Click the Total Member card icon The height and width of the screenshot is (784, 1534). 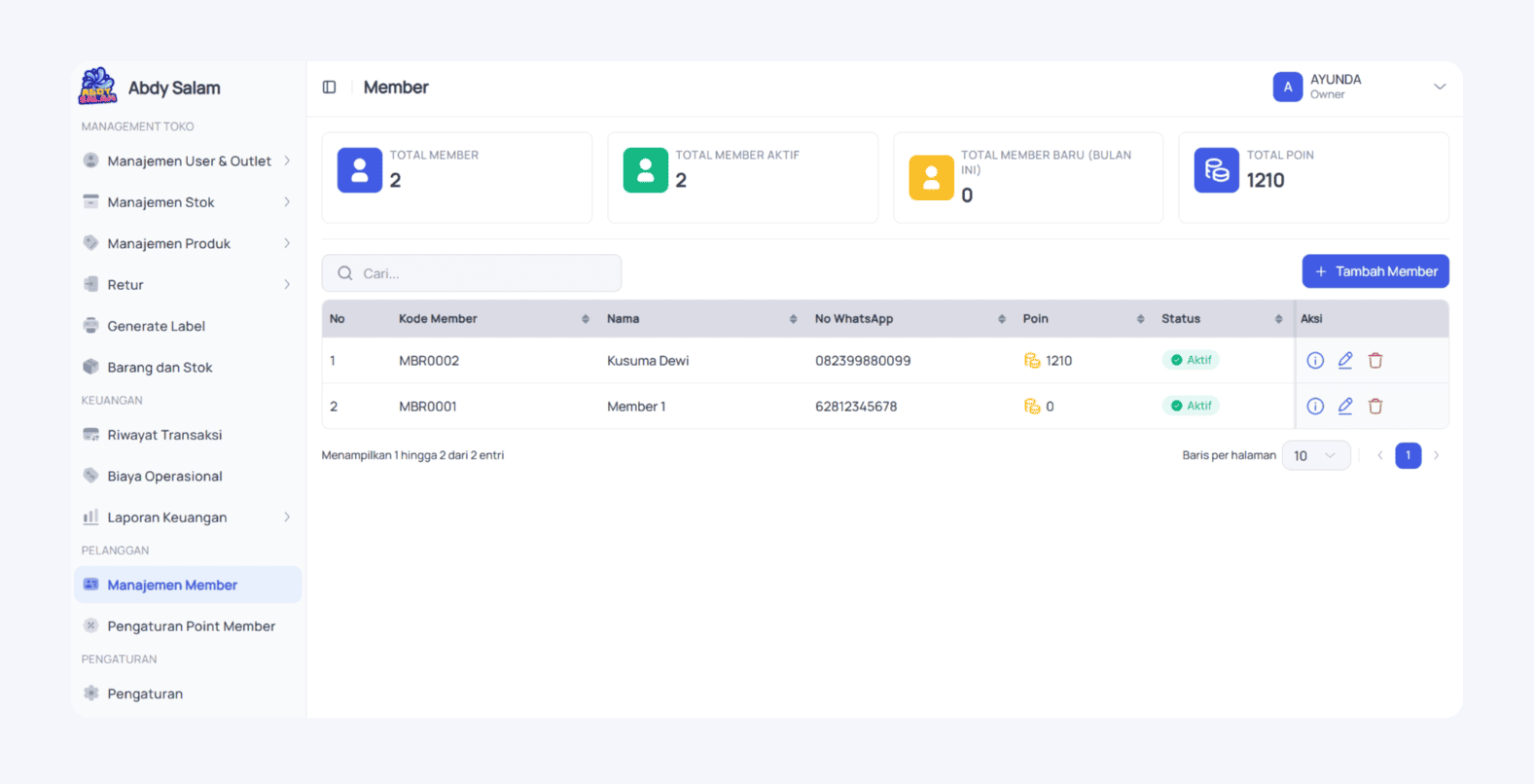point(360,170)
